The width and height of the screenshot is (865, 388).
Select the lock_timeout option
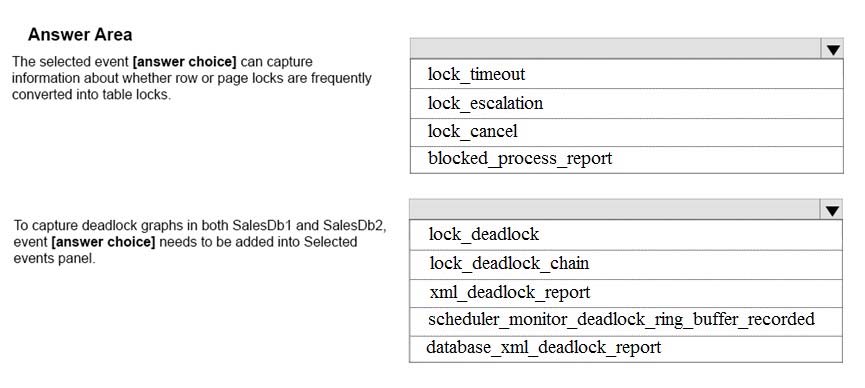(x=627, y=74)
